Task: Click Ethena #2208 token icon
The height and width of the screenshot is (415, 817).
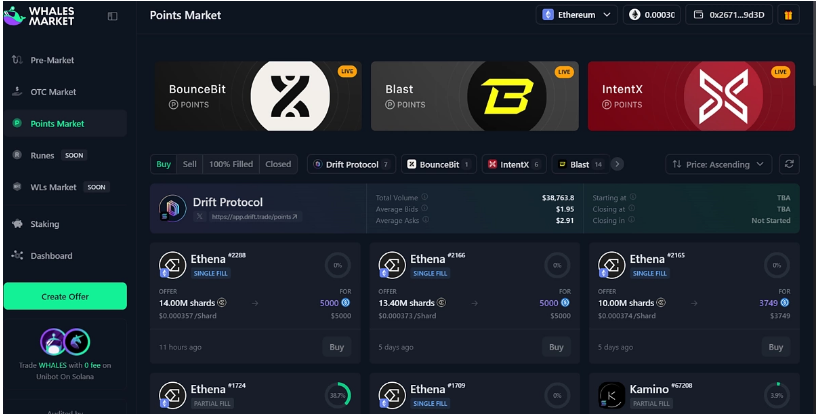Action: click(172, 265)
